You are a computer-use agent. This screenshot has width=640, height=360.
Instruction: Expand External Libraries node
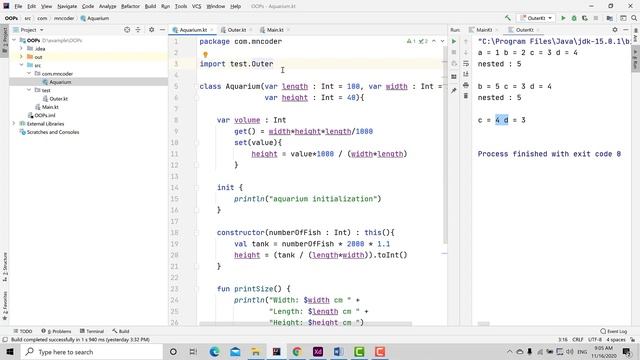[14, 123]
